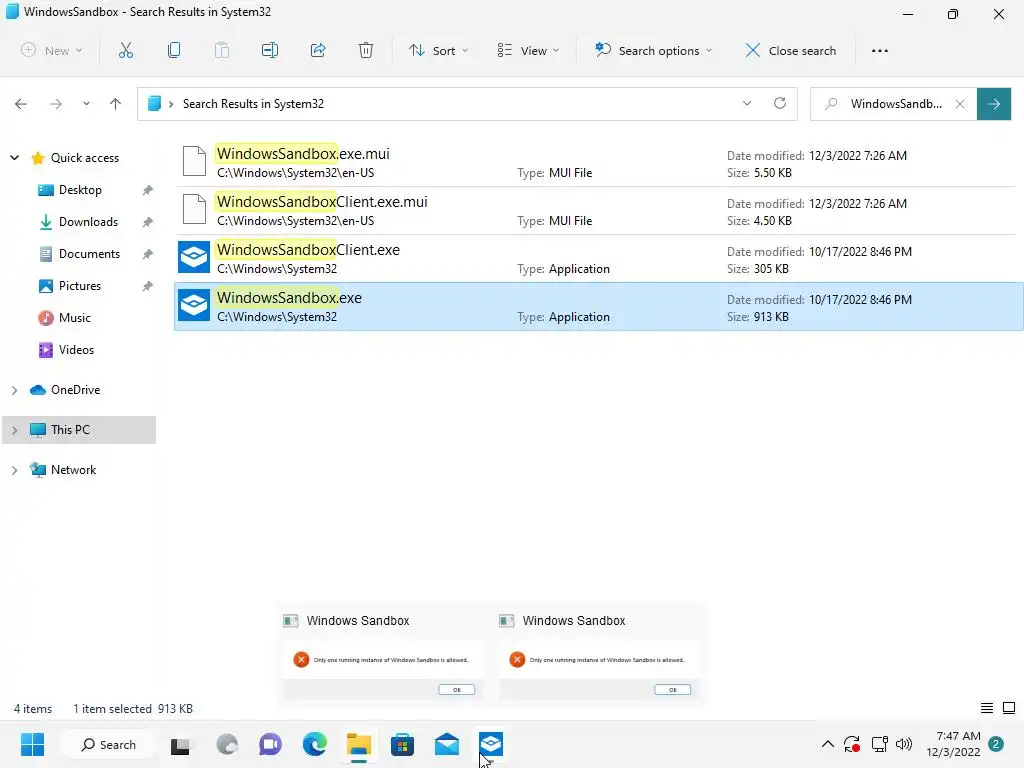Viewport: 1024px width, 768px height.
Task: Open the See more ellipsis menu
Action: coord(880,50)
